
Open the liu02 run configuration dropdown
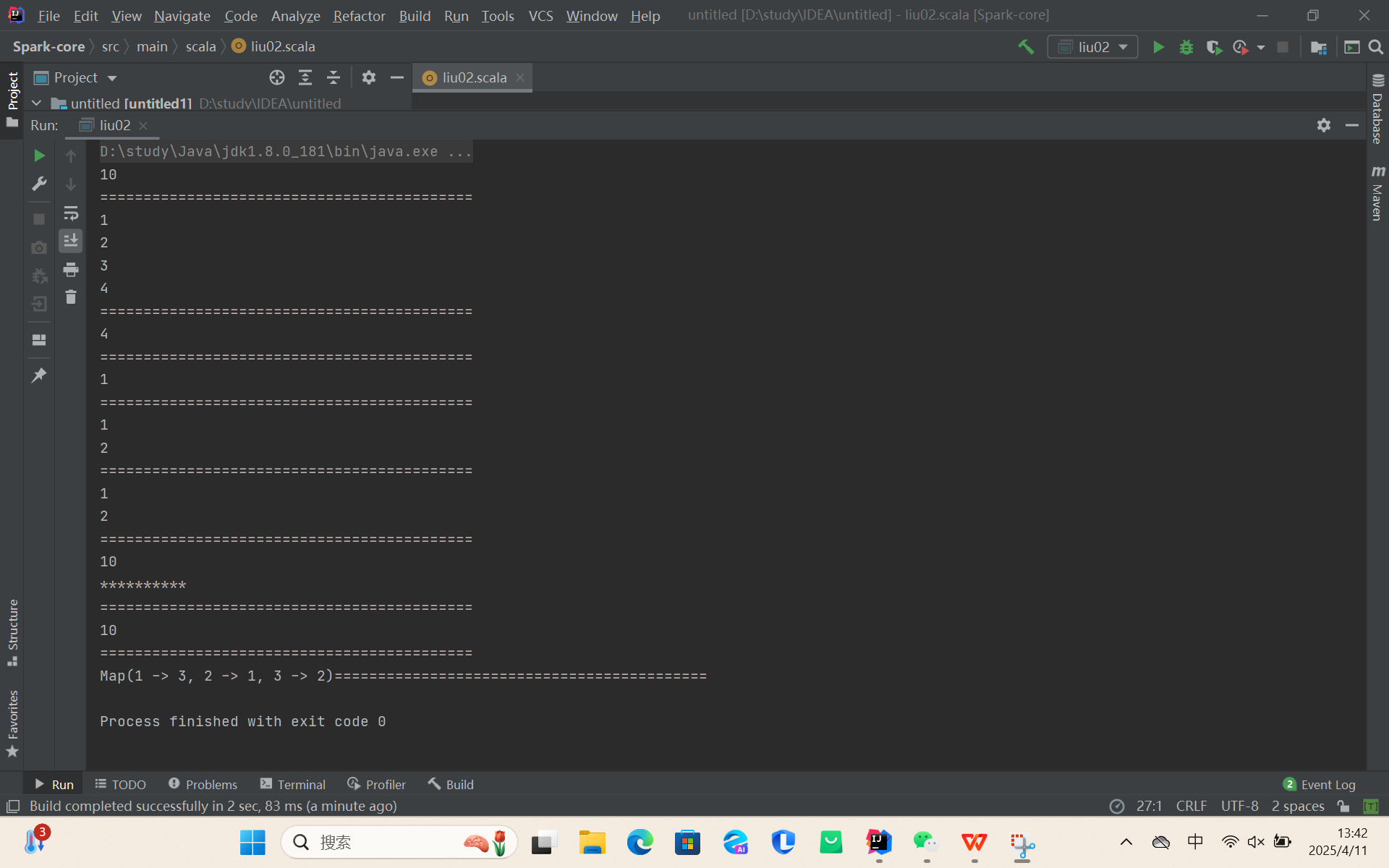[x=1092, y=47]
